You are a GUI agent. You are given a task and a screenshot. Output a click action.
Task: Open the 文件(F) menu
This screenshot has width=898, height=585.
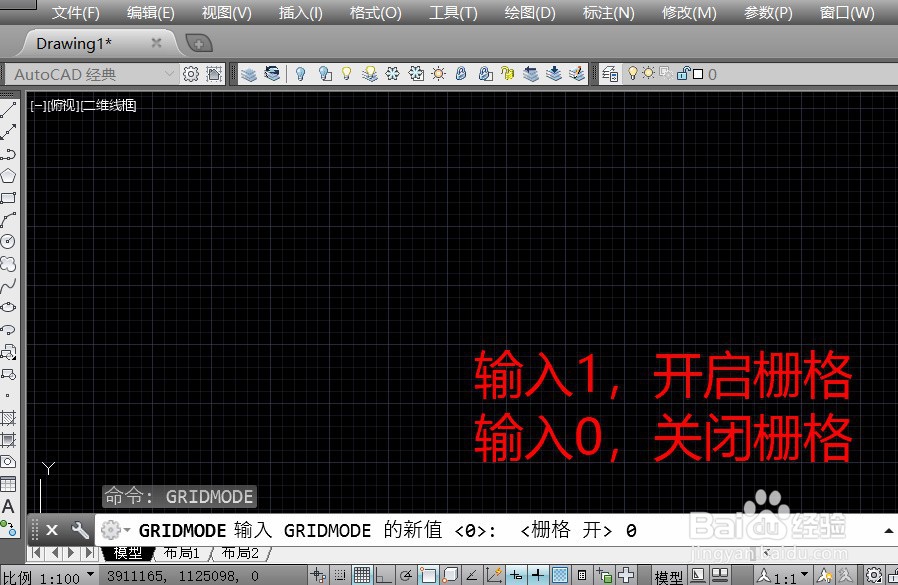(x=76, y=13)
